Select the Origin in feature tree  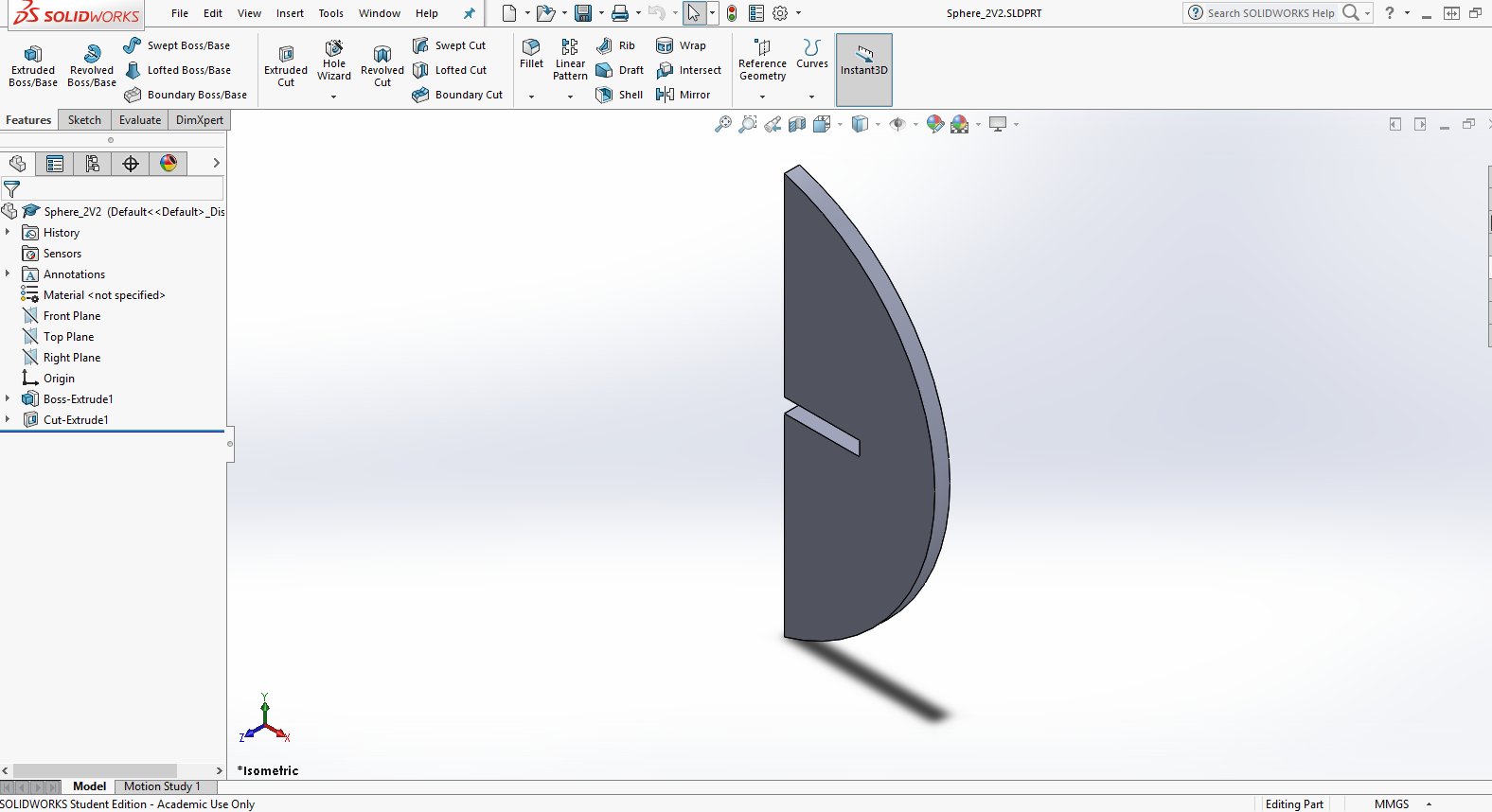point(48,379)
